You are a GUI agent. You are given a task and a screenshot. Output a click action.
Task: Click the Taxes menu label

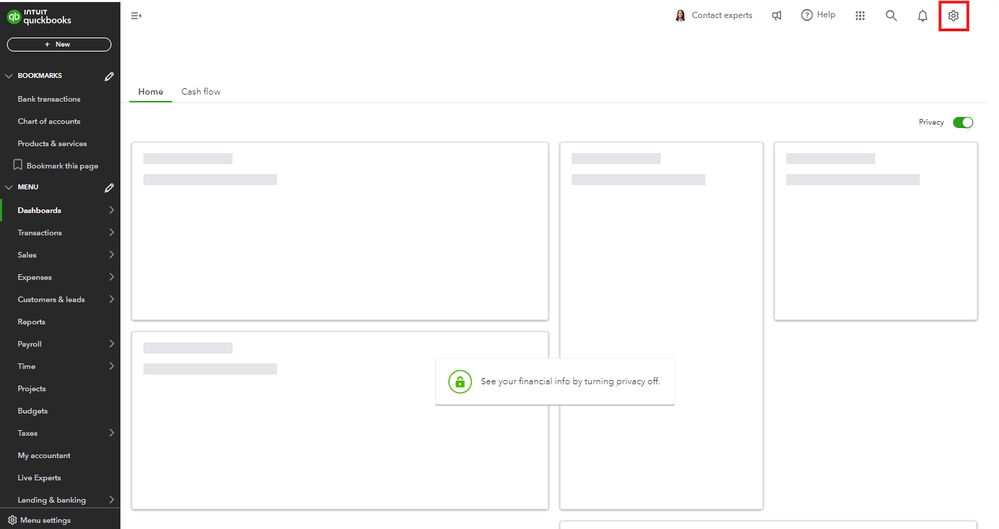click(27, 433)
